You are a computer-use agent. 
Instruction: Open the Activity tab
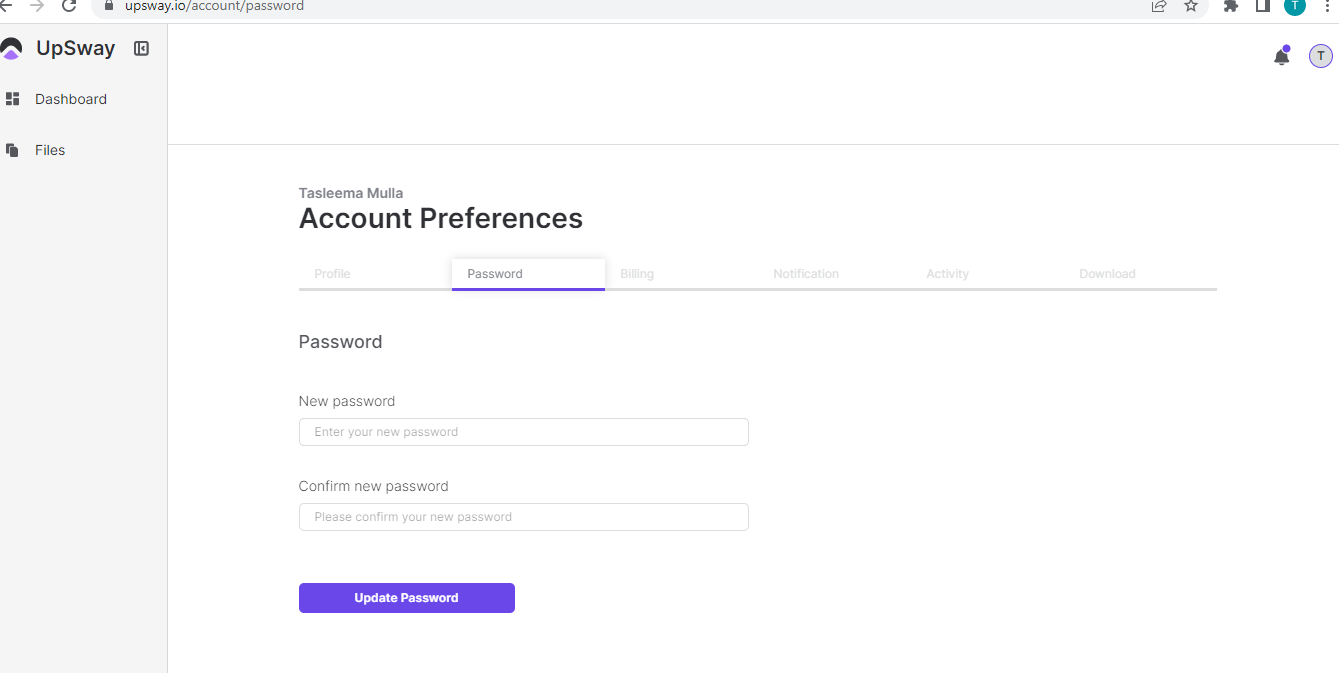(x=947, y=274)
